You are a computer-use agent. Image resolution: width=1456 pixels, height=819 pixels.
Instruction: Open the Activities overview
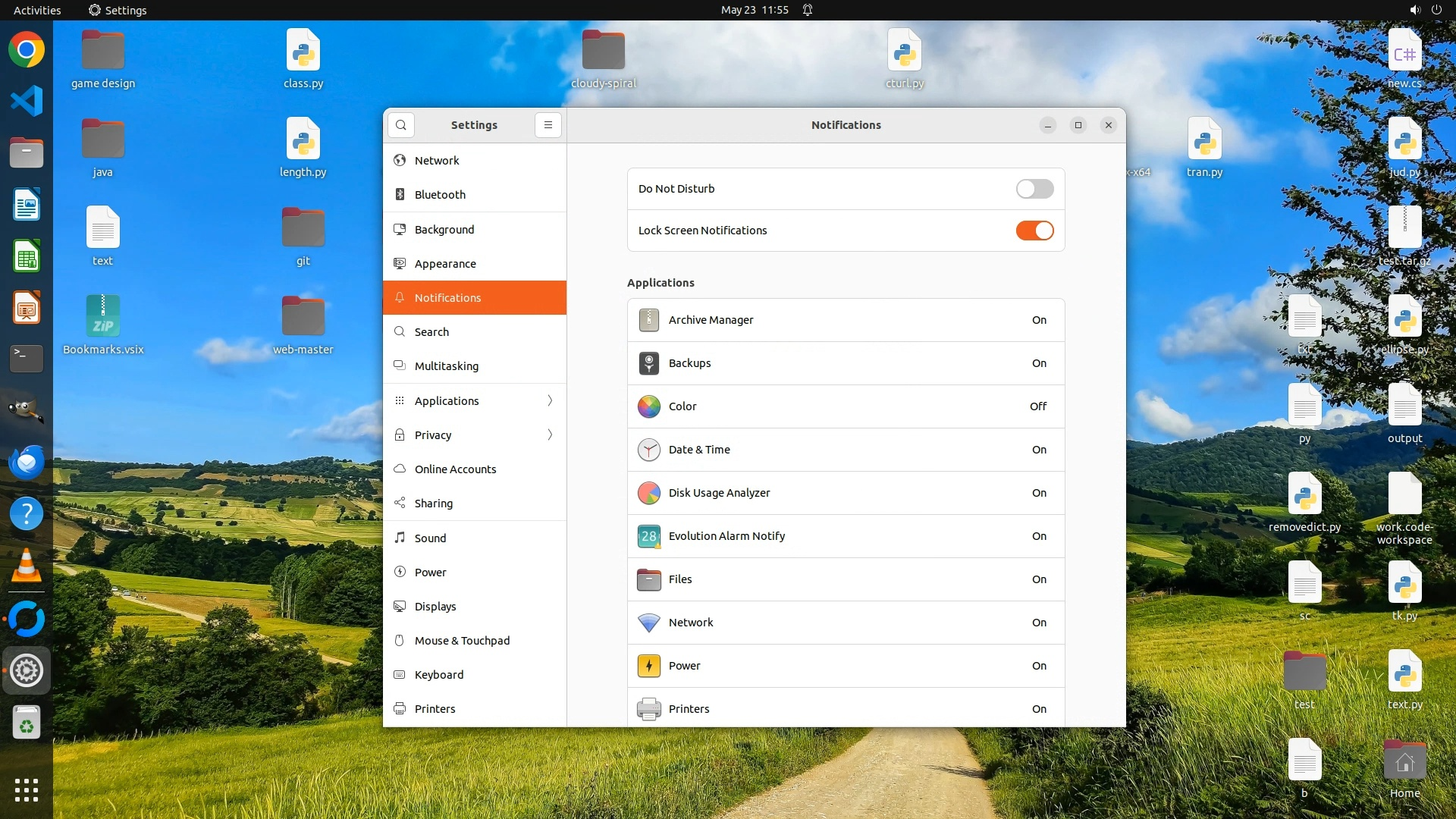click(x=37, y=10)
